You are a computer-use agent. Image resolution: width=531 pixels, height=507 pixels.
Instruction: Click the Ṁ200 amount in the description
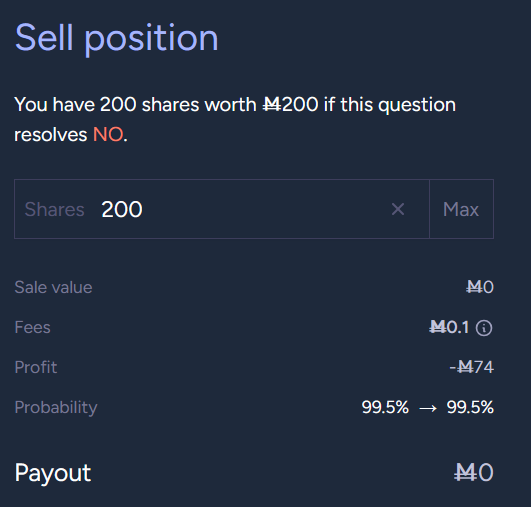point(291,104)
